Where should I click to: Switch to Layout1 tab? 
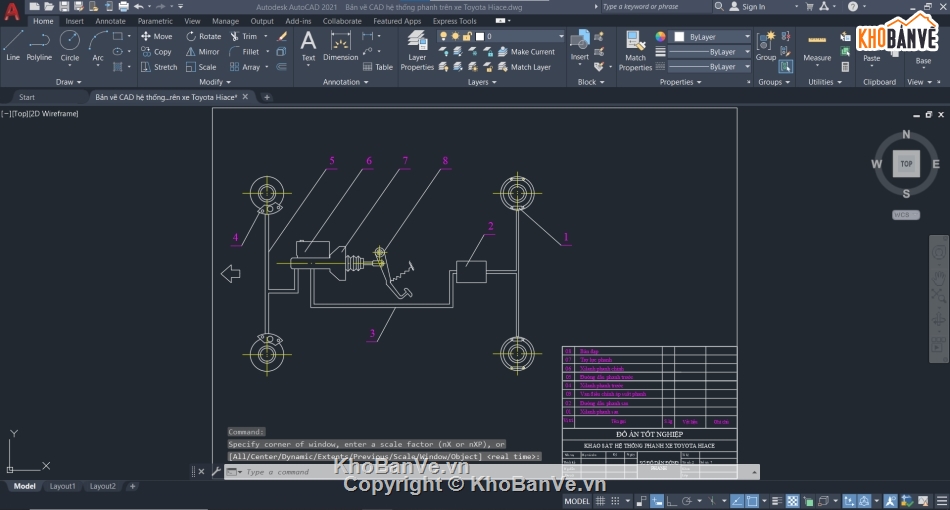pos(62,486)
